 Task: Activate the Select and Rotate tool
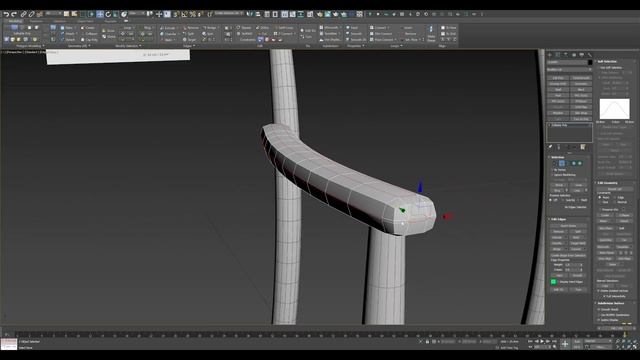pos(108,14)
